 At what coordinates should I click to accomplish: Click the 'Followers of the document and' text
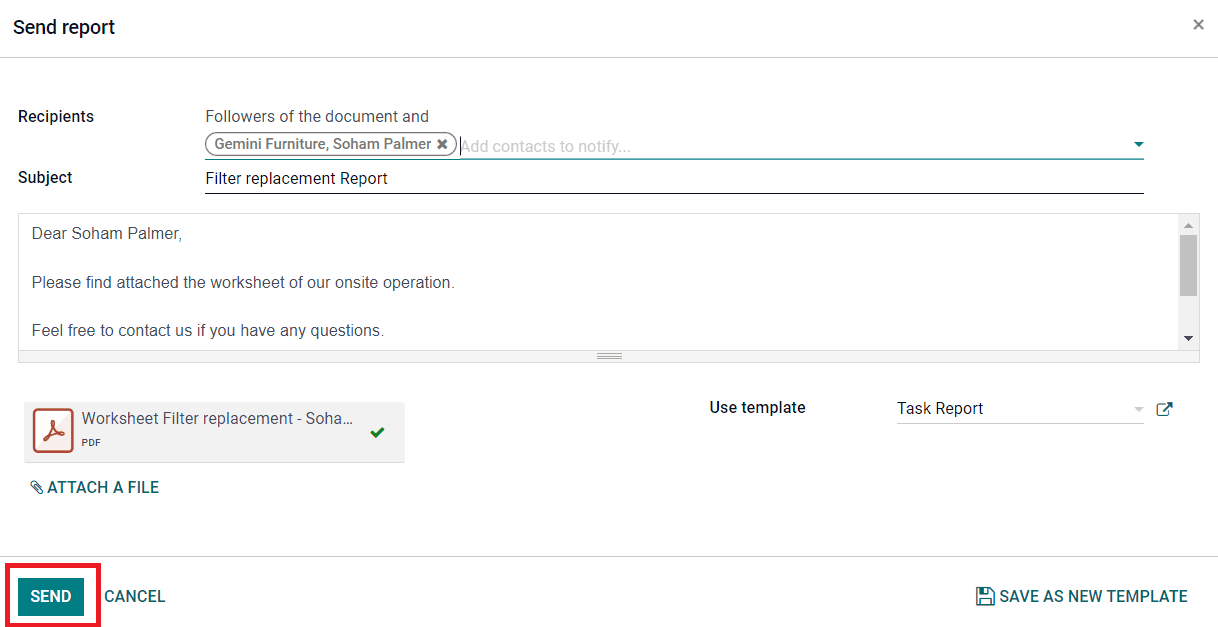(x=317, y=117)
